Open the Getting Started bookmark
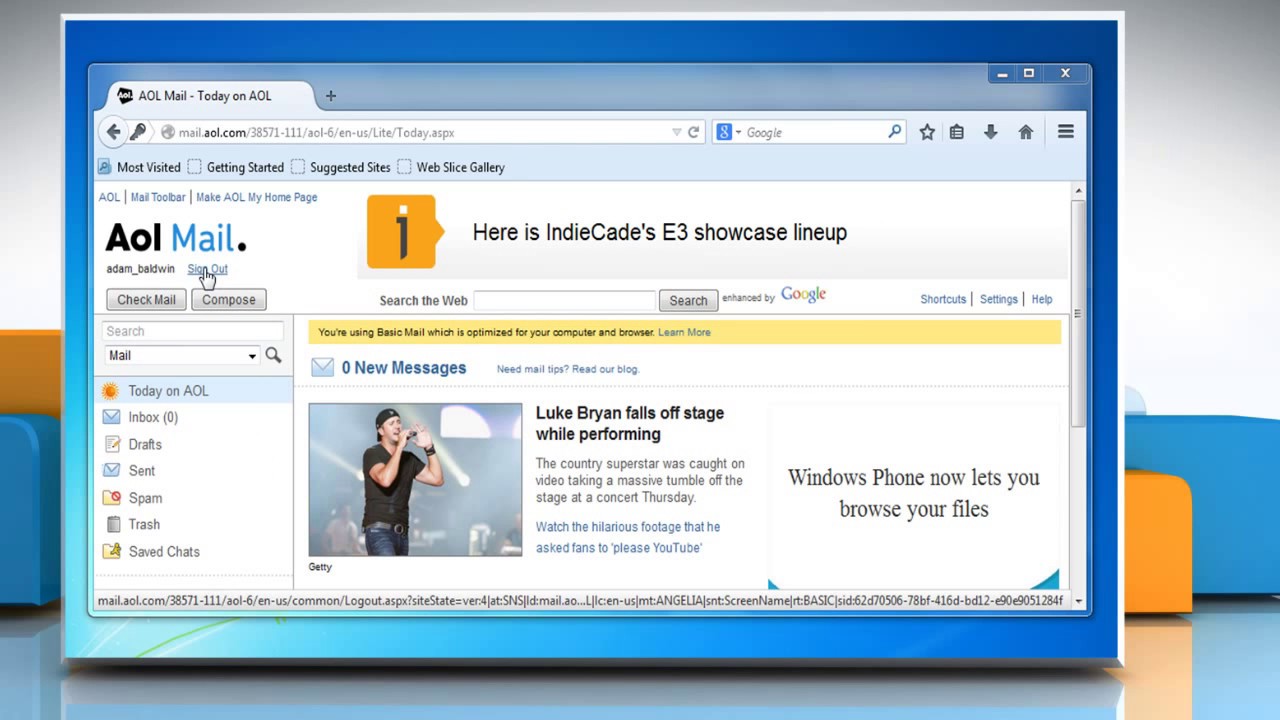 [x=236, y=167]
